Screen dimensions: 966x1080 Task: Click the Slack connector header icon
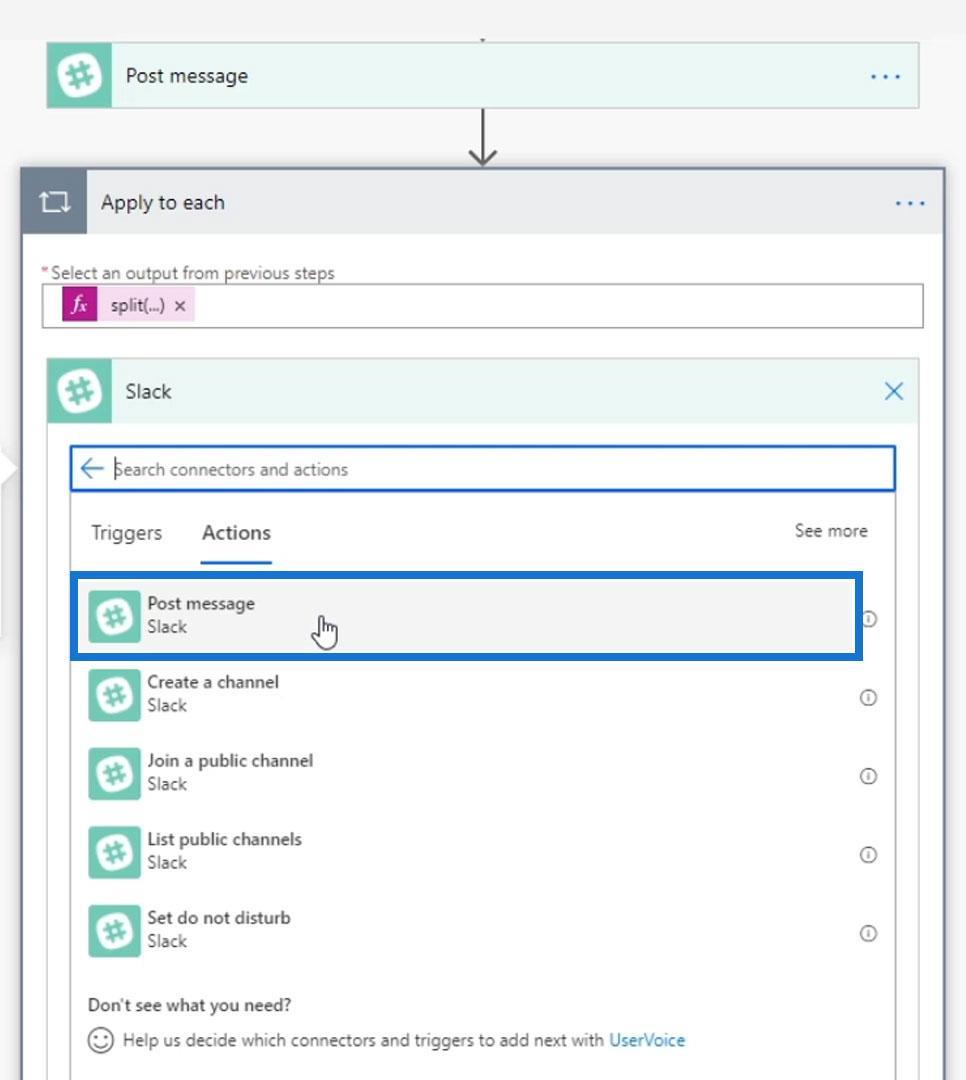pyautogui.click(x=79, y=391)
